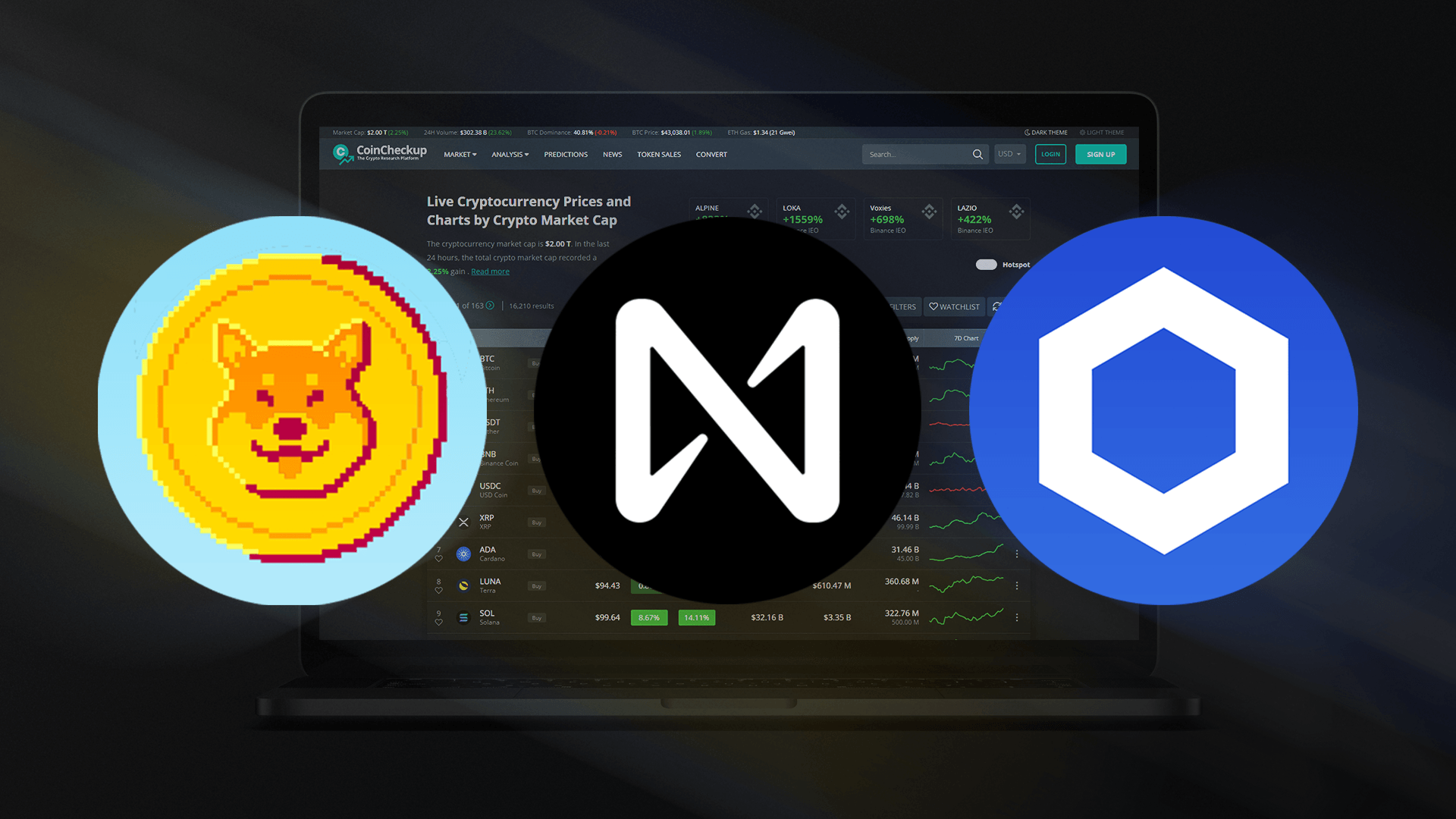
Task: Click the search magnifier icon
Action: coord(977,154)
